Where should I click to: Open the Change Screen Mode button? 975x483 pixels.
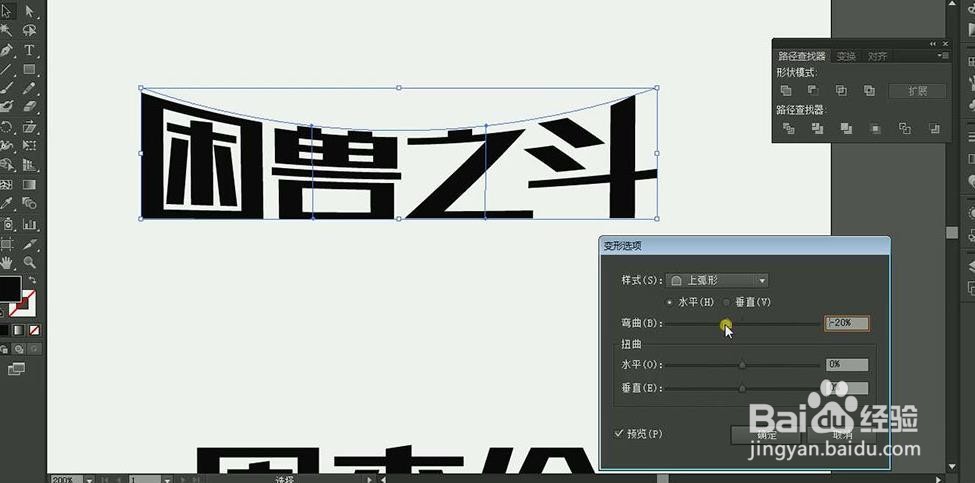coord(16,369)
